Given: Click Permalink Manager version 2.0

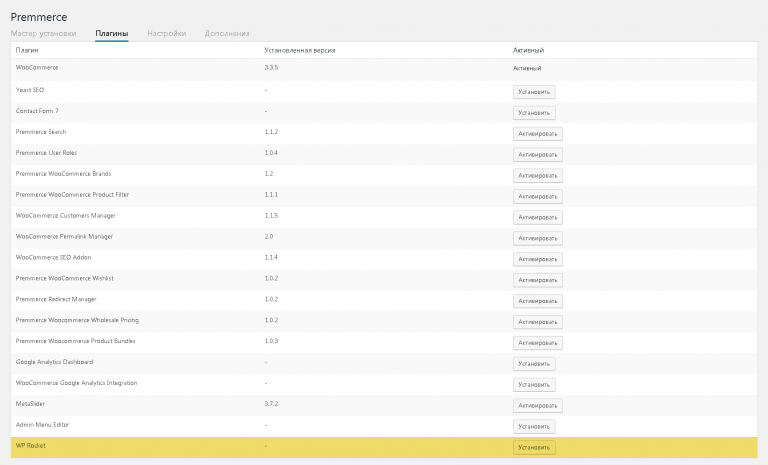Looking at the screenshot, I should 269,237.
